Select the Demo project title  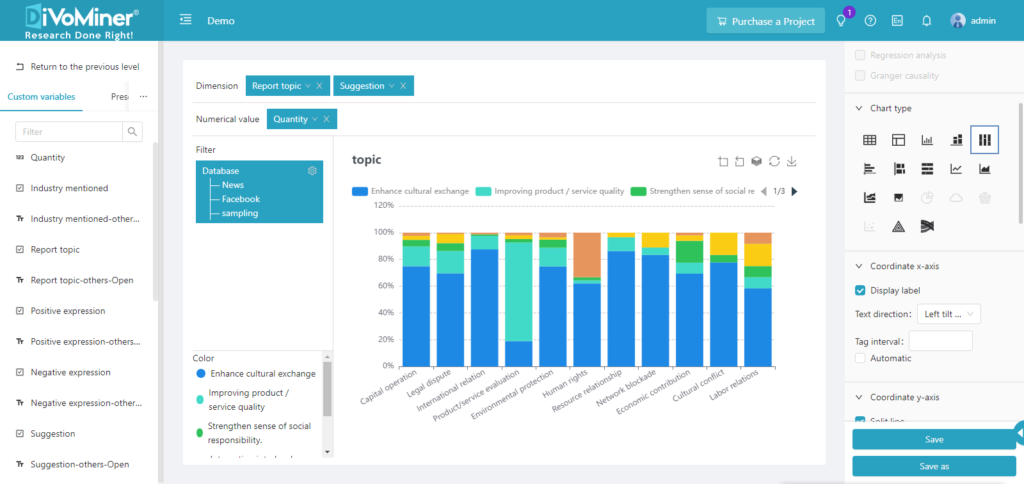pyautogui.click(x=221, y=21)
